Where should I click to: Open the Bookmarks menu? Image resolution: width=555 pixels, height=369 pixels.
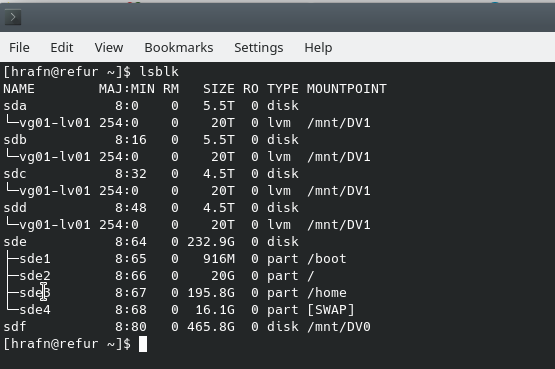click(x=179, y=47)
